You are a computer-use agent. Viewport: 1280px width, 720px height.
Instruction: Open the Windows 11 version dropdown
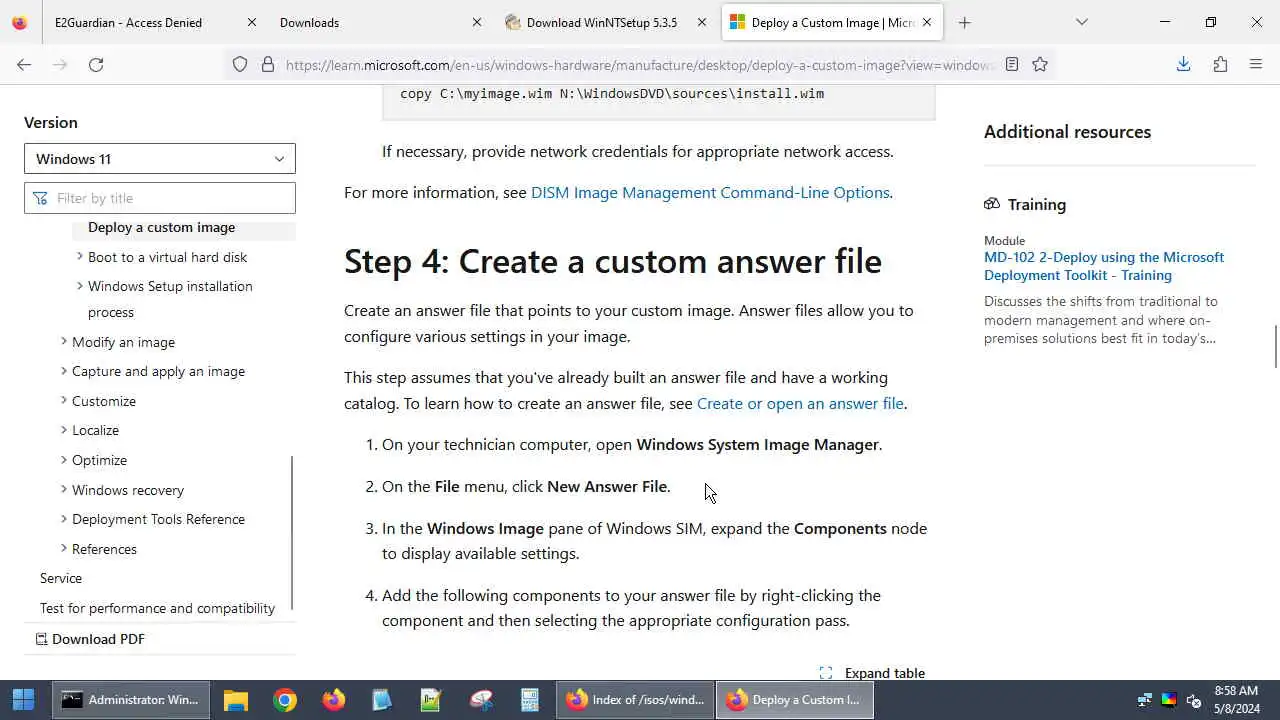160,159
